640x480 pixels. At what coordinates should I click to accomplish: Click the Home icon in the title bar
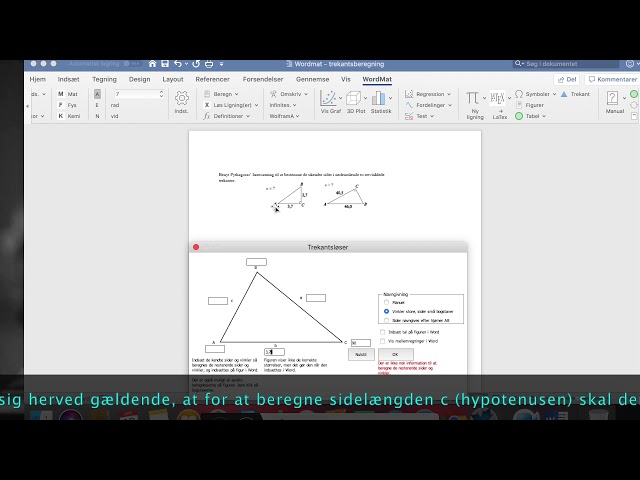152,64
